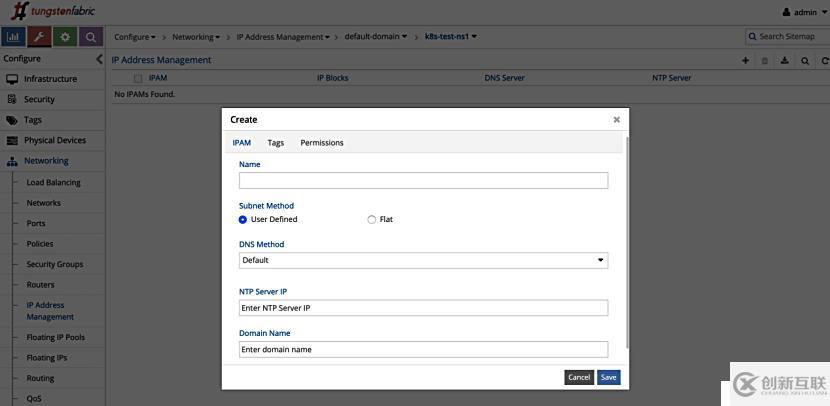The height and width of the screenshot is (406, 830).
Task: Click the download icon in the IPAM toolbar
Action: [785, 60]
